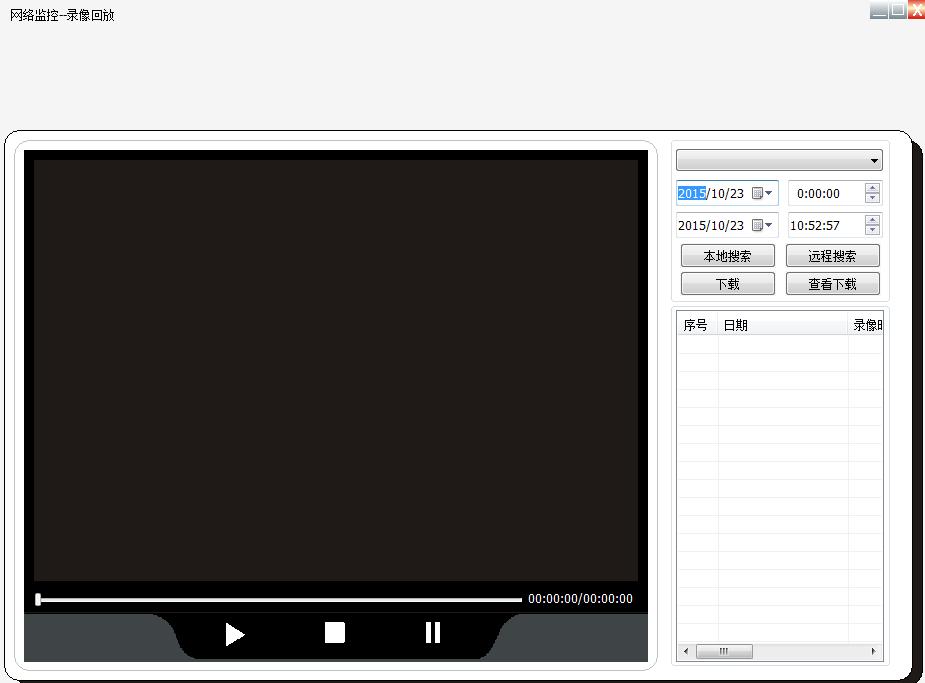925x683 pixels.
Task: Pause playback with the pause icon
Action: click(x=432, y=632)
